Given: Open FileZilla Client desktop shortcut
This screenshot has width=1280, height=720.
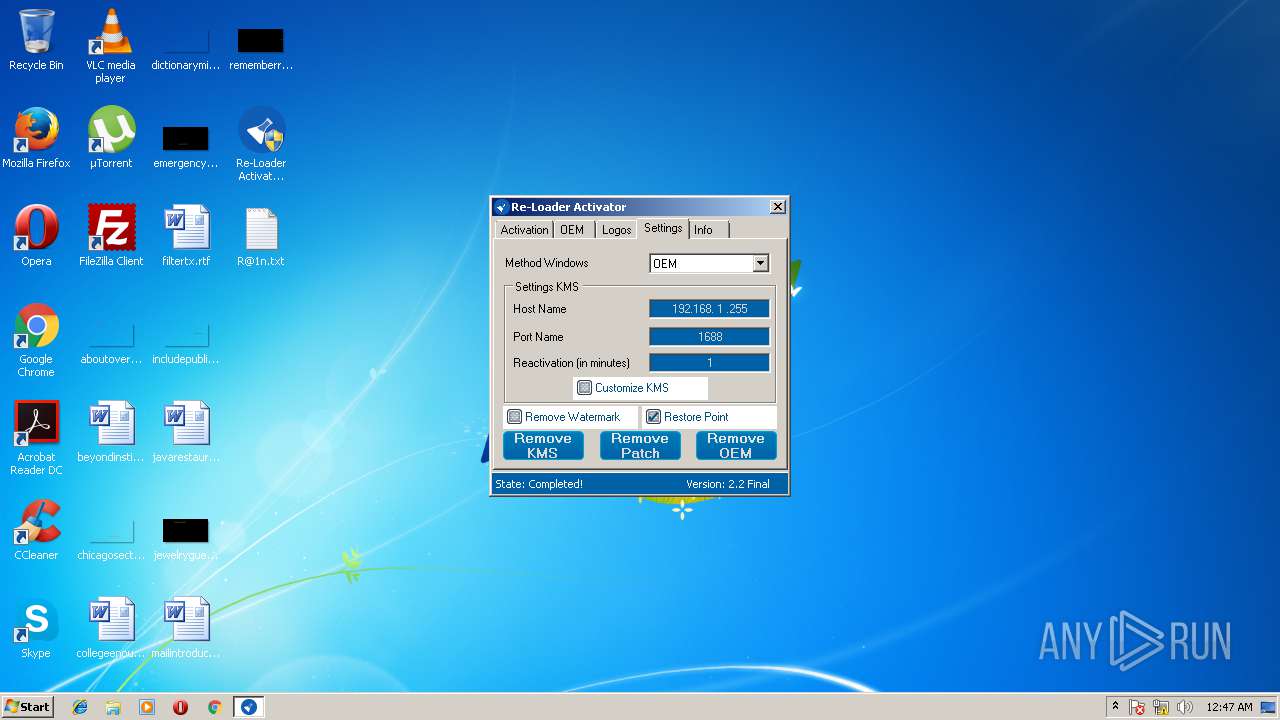Looking at the screenshot, I should (x=111, y=236).
